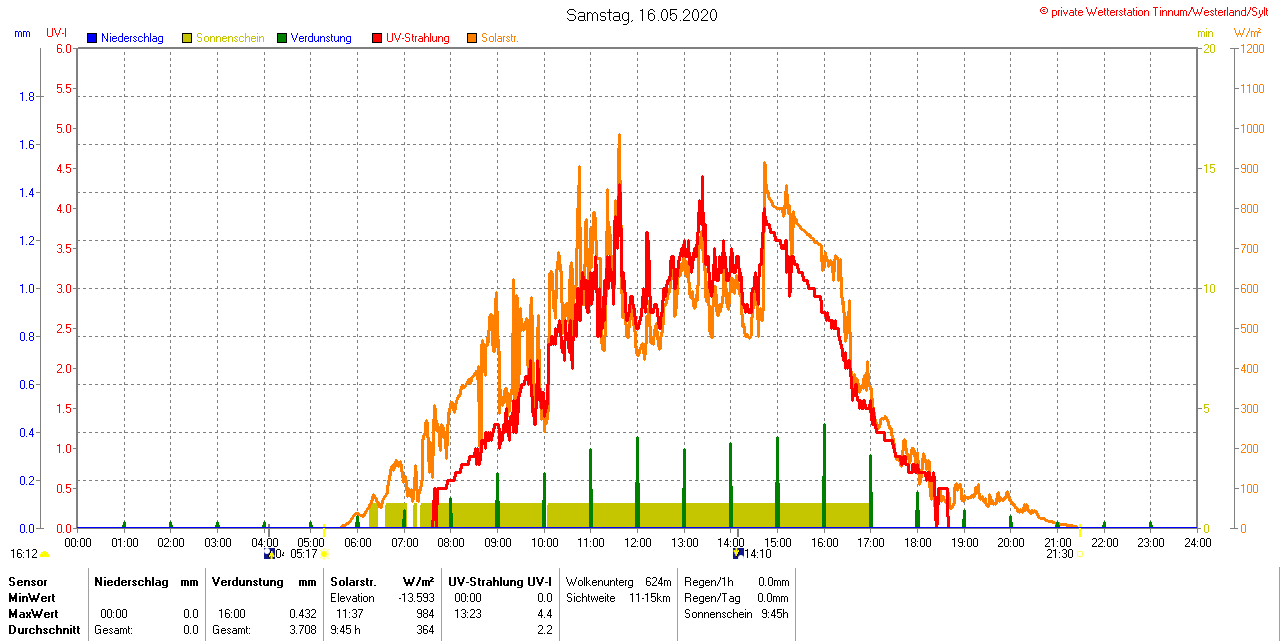Click the solar average value 364
Image resolution: width=1280 pixels, height=641 pixels.
pyautogui.click(x=425, y=630)
